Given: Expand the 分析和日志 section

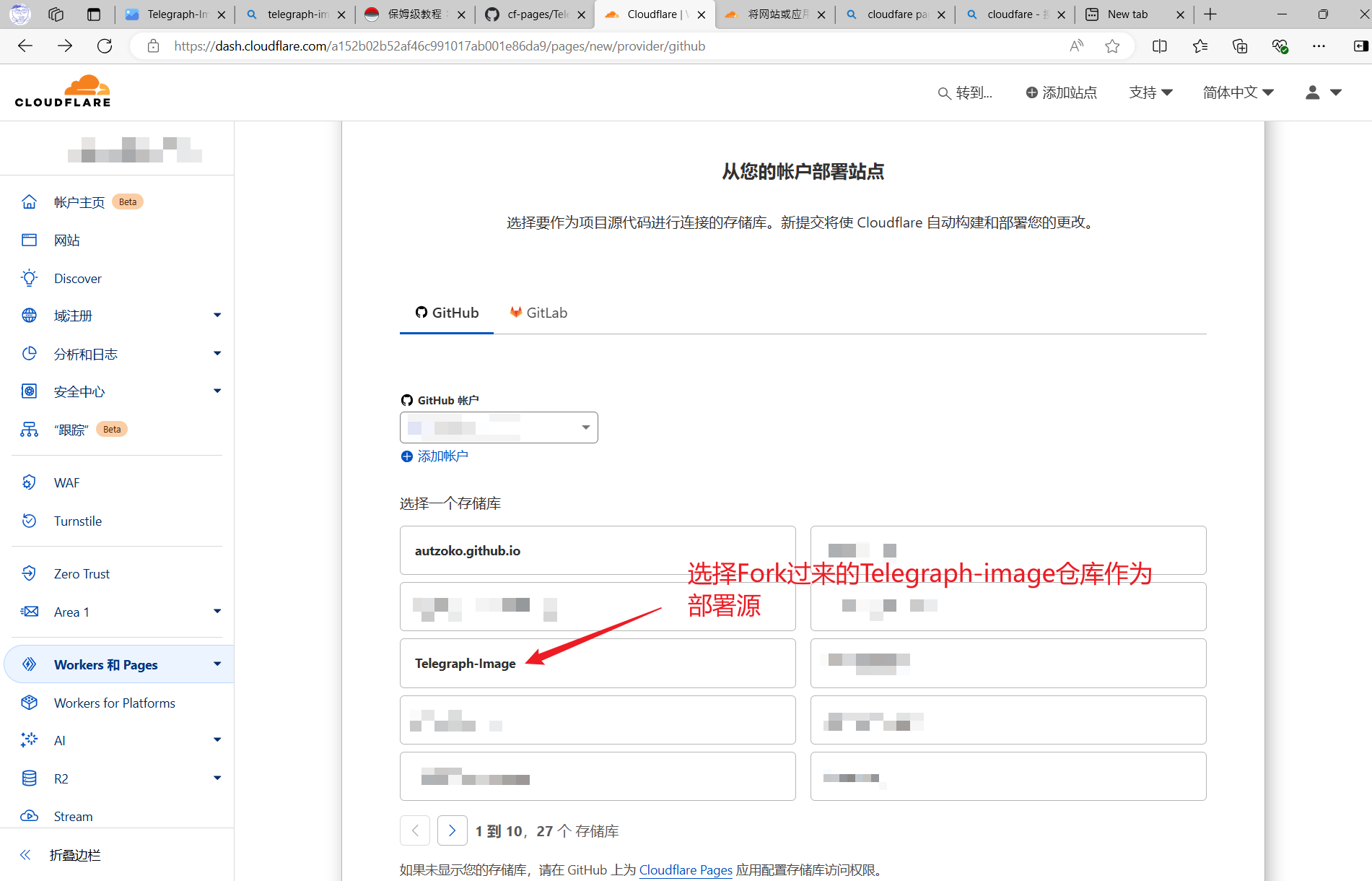Looking at the screenshot, I should [217, 354].
